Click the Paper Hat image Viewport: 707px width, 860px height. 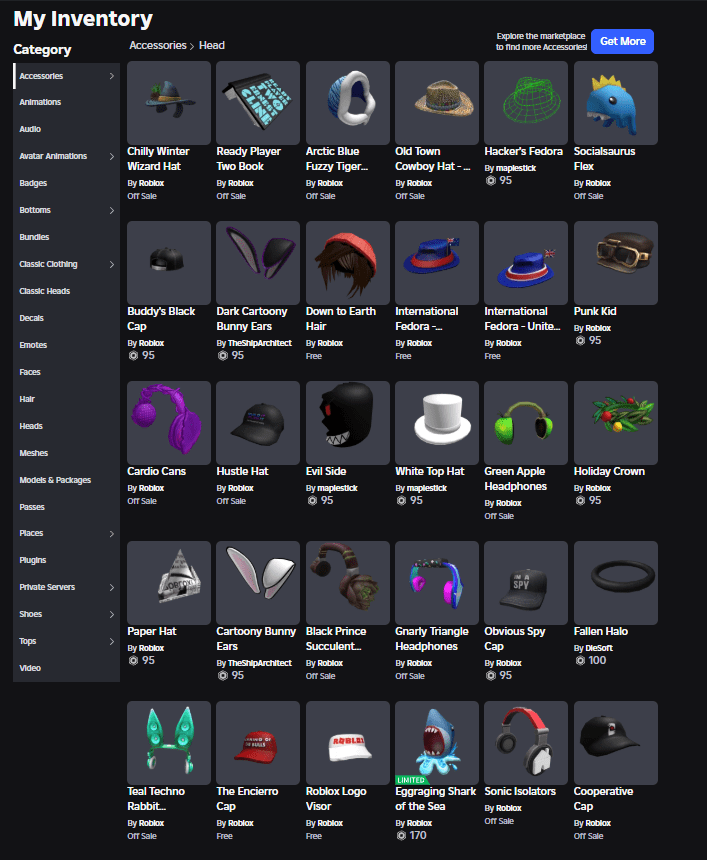click(169, 583)
